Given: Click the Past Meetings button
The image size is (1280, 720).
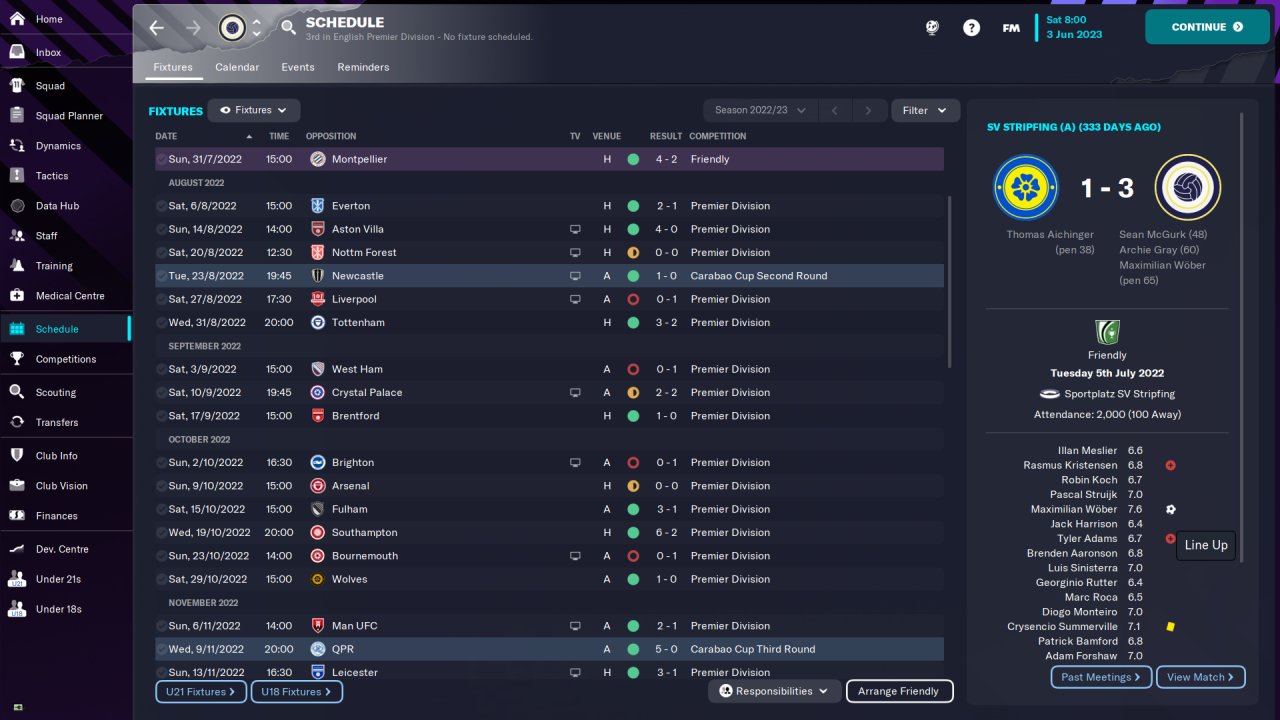Looking at the screenshot, I should coord(1101,677).
